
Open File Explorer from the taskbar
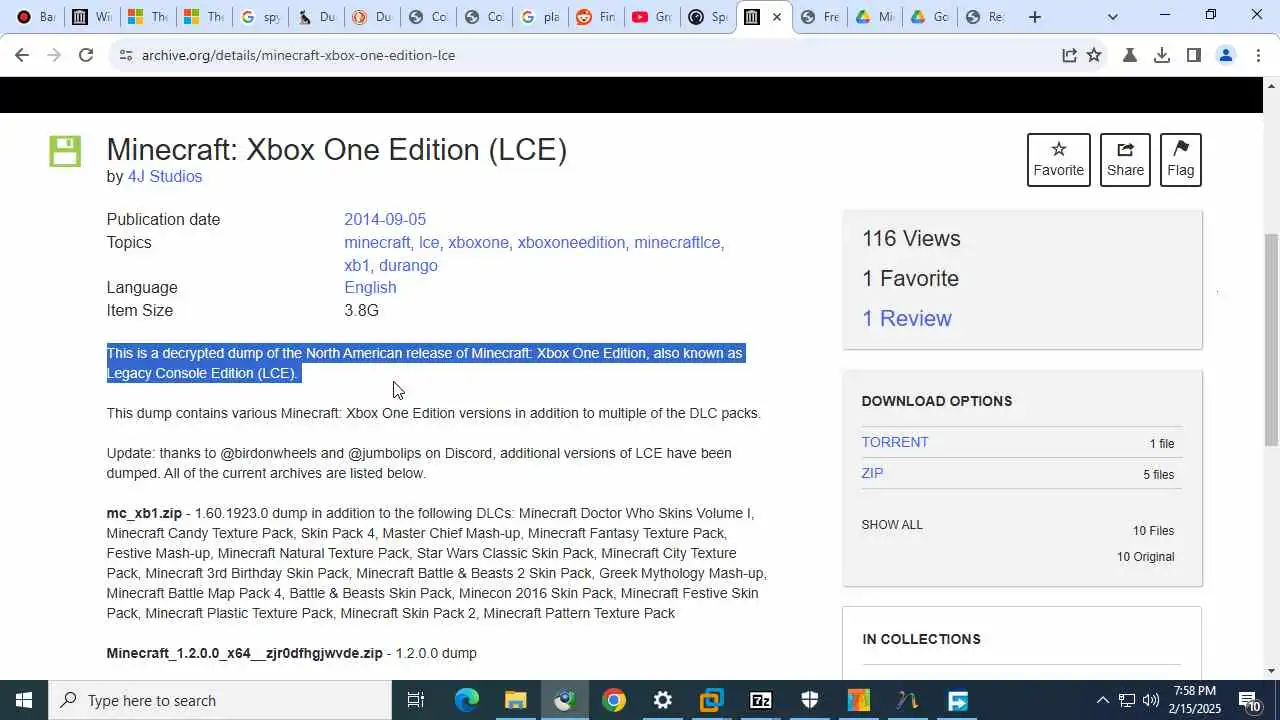[x=516, y=700]
